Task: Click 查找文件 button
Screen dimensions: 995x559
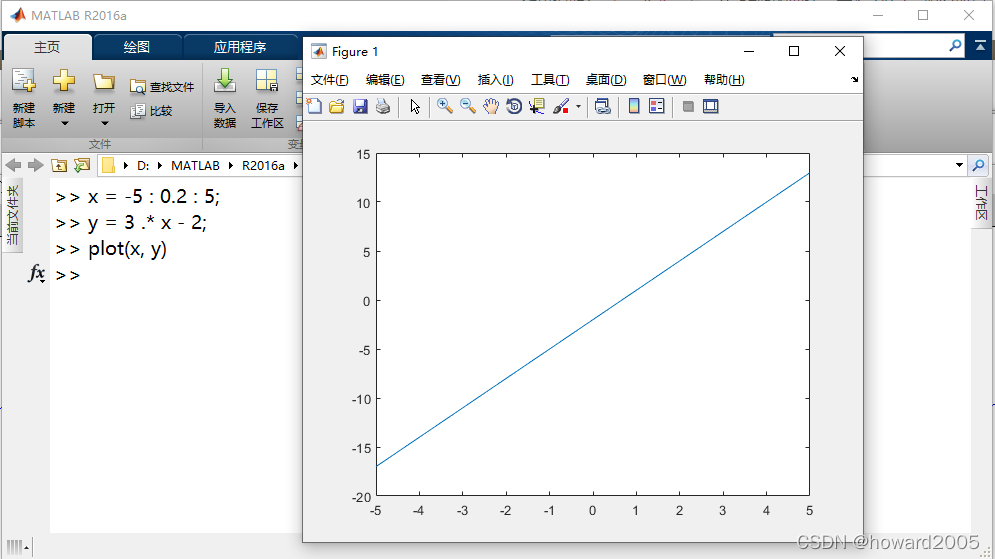Action: (162, 87)
